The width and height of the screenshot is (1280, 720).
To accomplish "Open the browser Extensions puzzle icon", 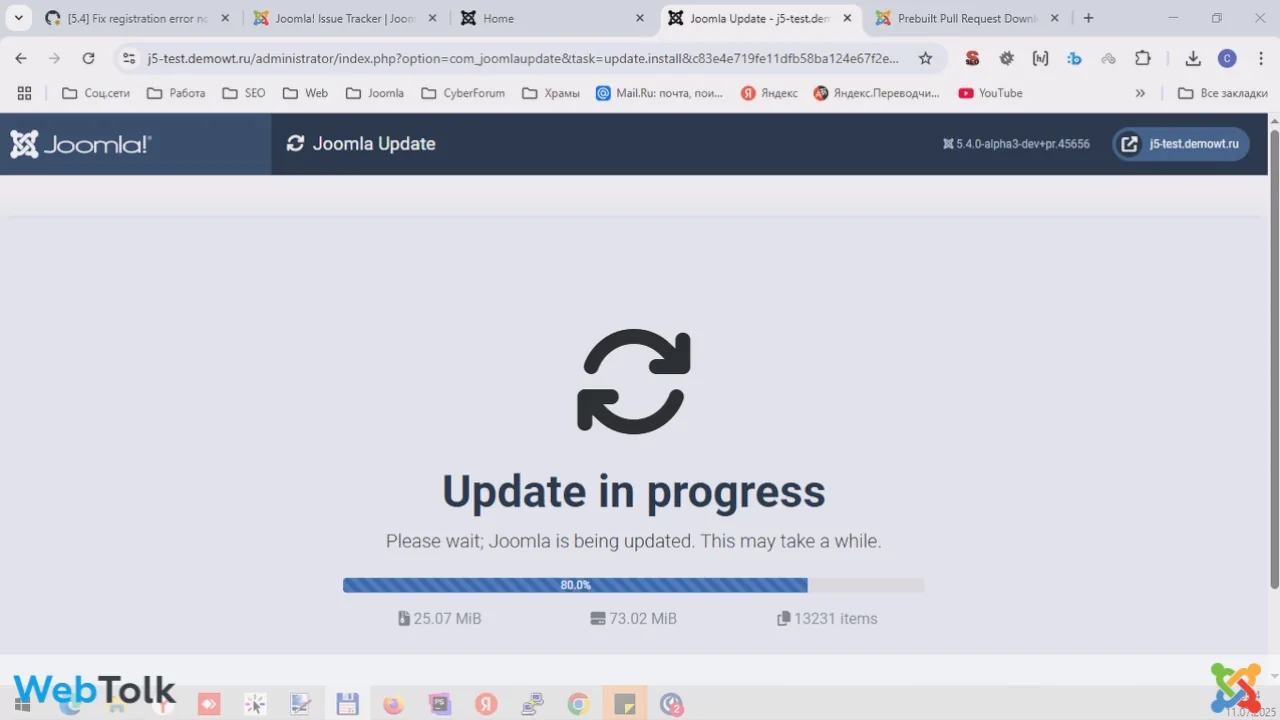I will coord(1143,59).
